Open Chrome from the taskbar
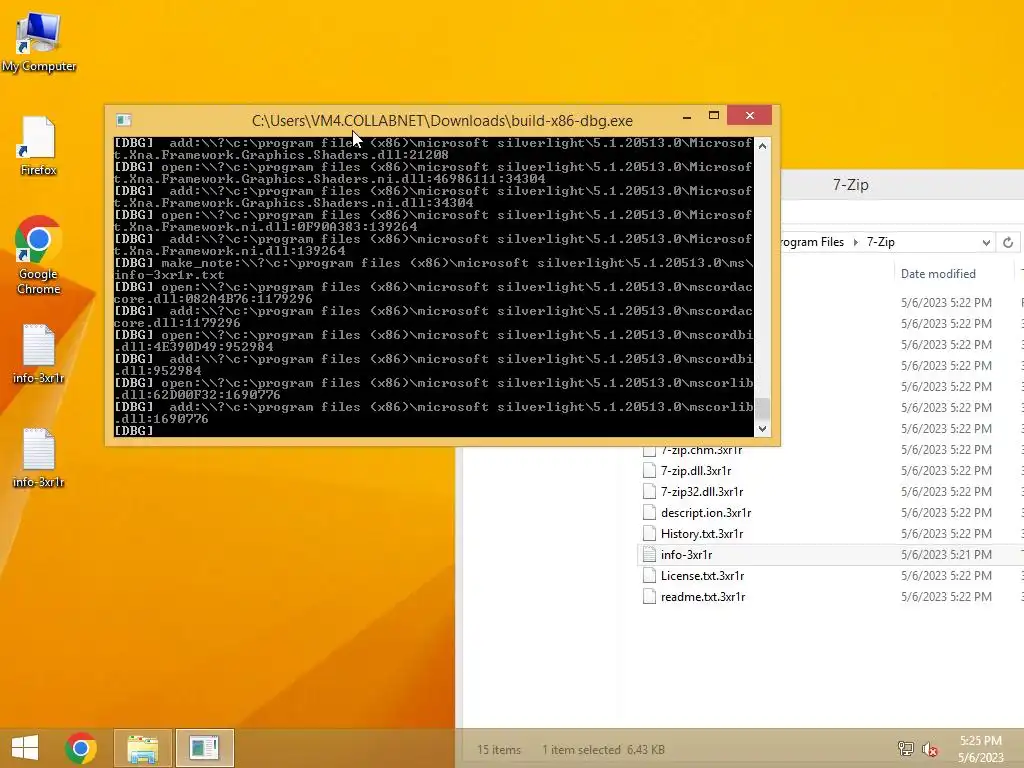 coord(81,748)
